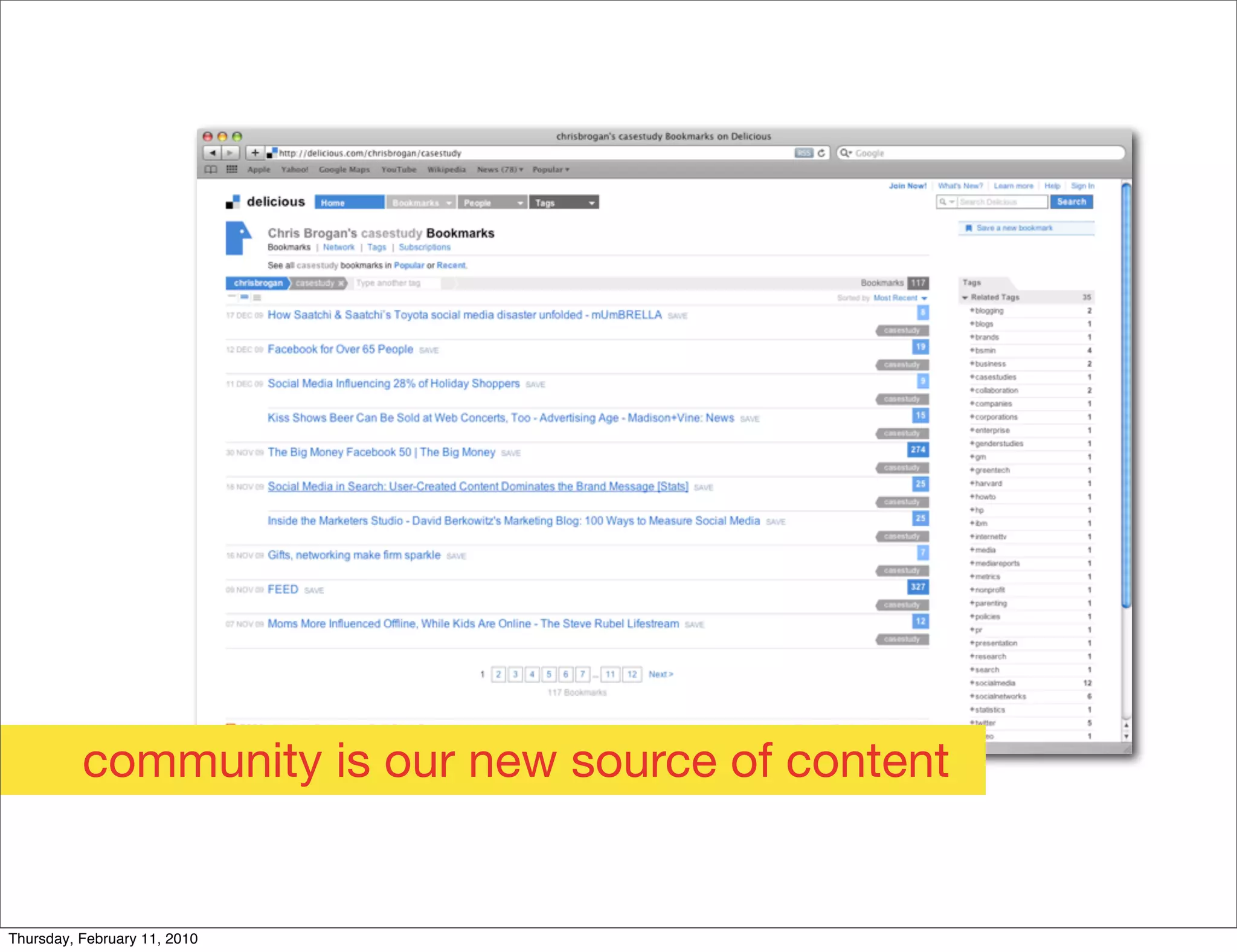Click the reload page icon
Image resolution: width=1237 pixels, height=952 pixels.
[x=821, y=153]
